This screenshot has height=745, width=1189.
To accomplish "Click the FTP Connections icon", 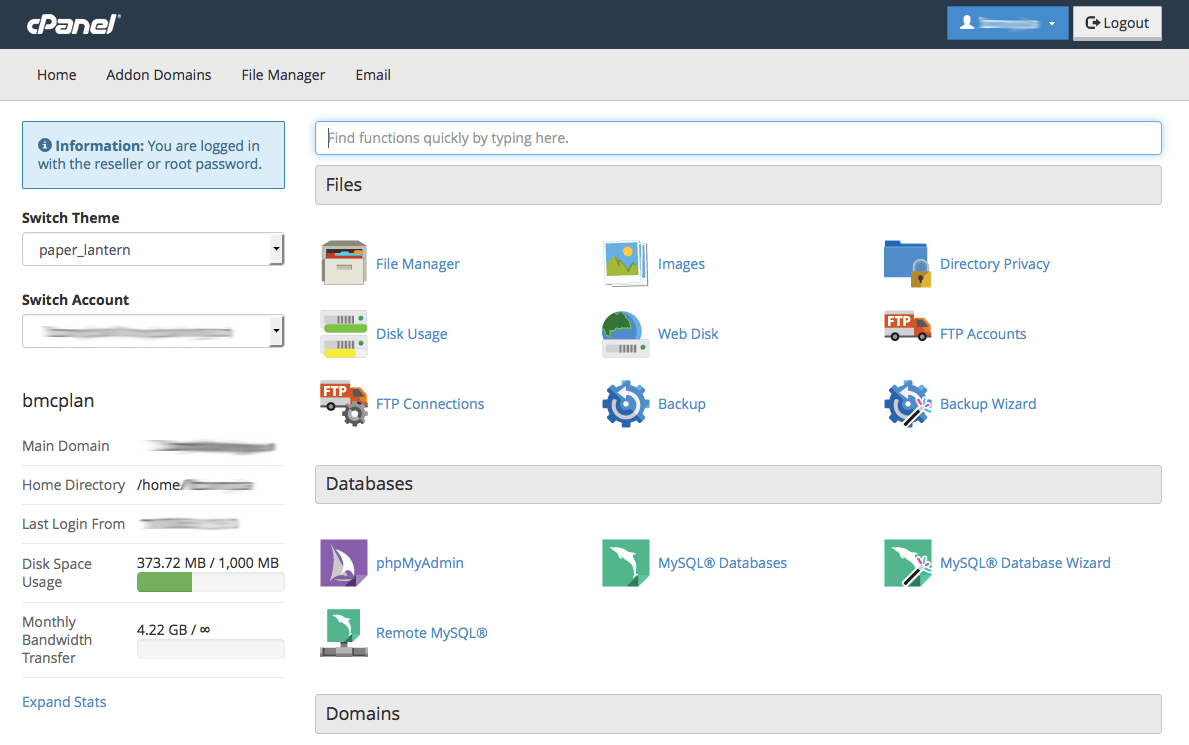I will coord(344,404).
